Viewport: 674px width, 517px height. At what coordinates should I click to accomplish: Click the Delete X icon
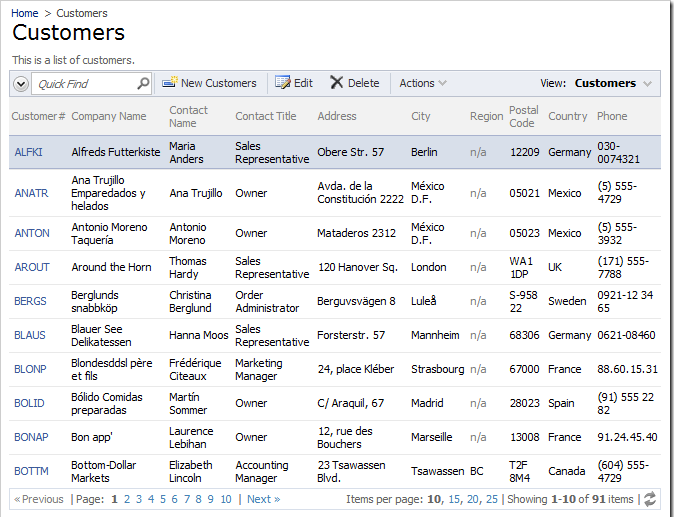click(337, 82)
